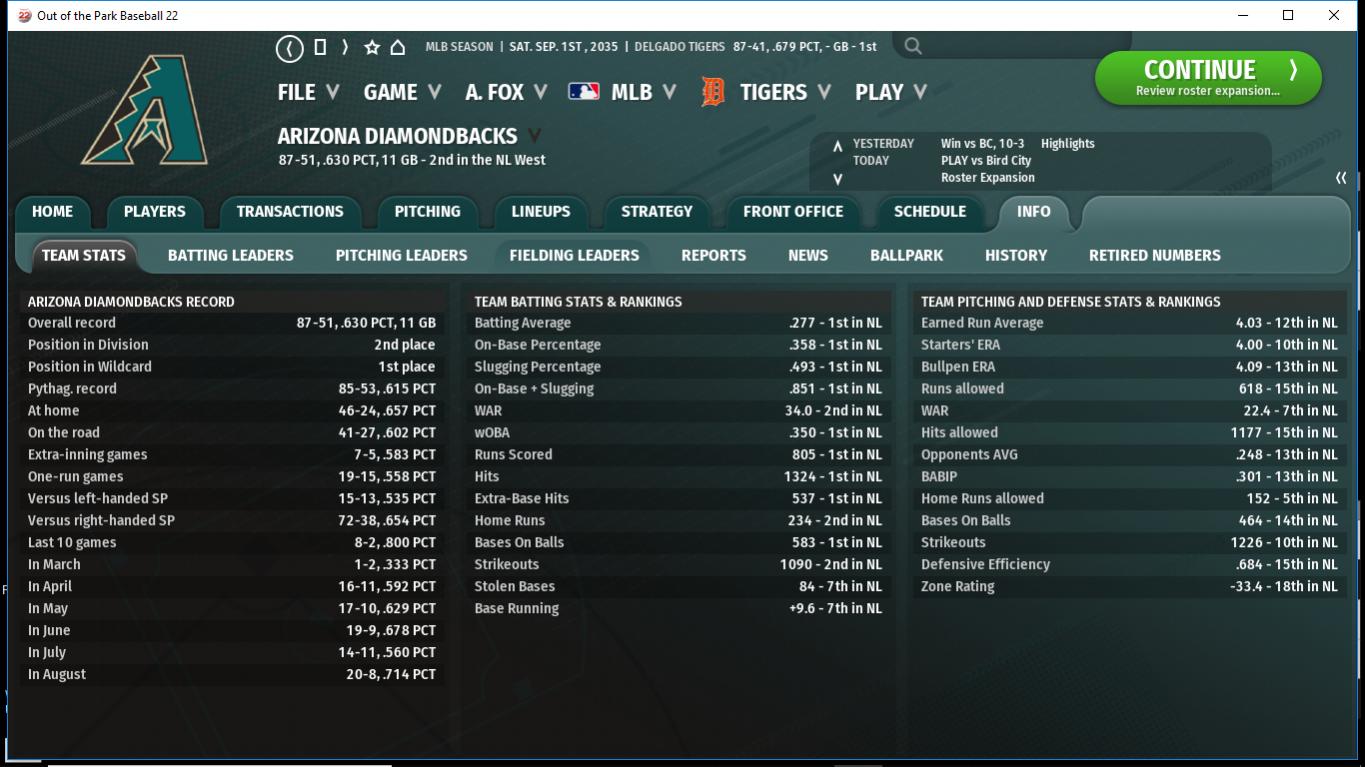Viewport: 1365px width, 767px height.
Task: Select the TEAM STATS subtab
Action: point(84,255)
